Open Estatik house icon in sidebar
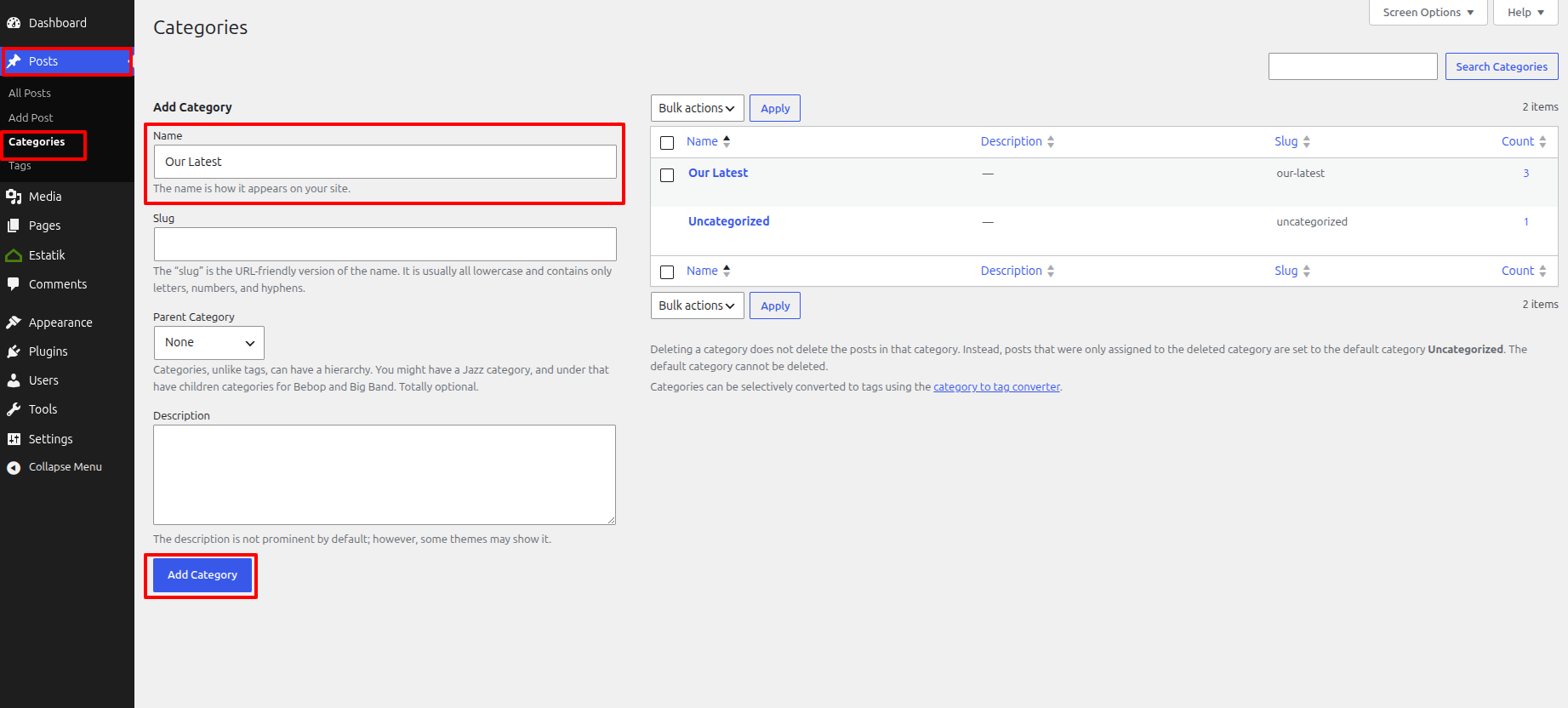The width and height of the screenshot is (1568, 708). [x=14, y=255]
